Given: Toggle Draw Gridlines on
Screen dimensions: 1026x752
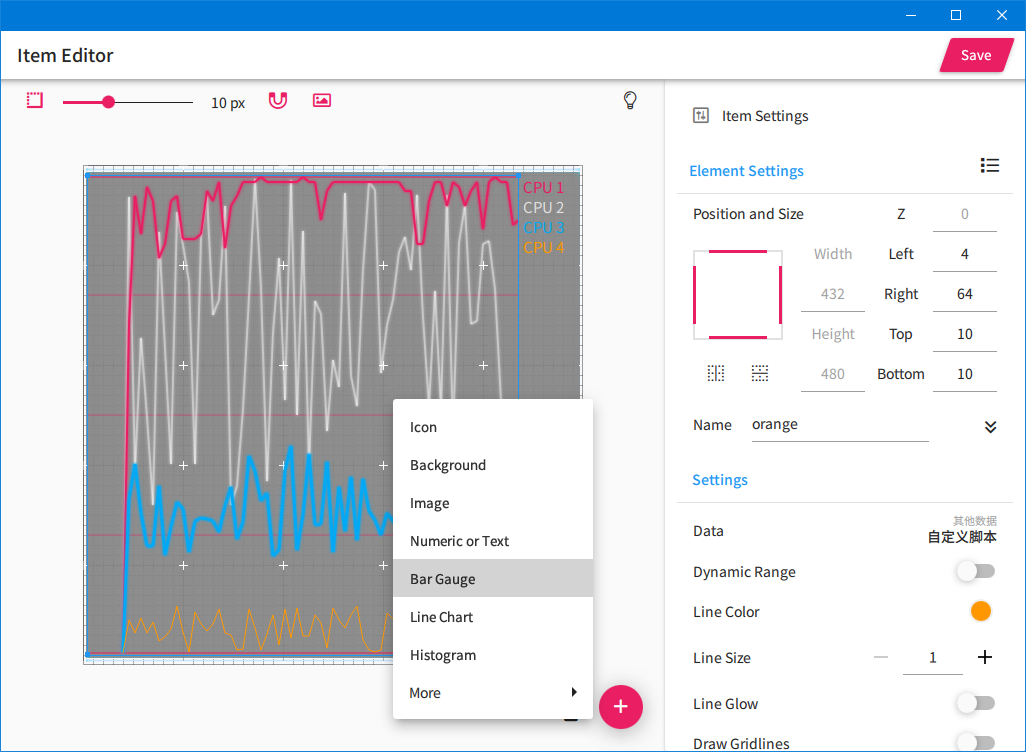Looking at the screenshot, I should tap(975, 742).
